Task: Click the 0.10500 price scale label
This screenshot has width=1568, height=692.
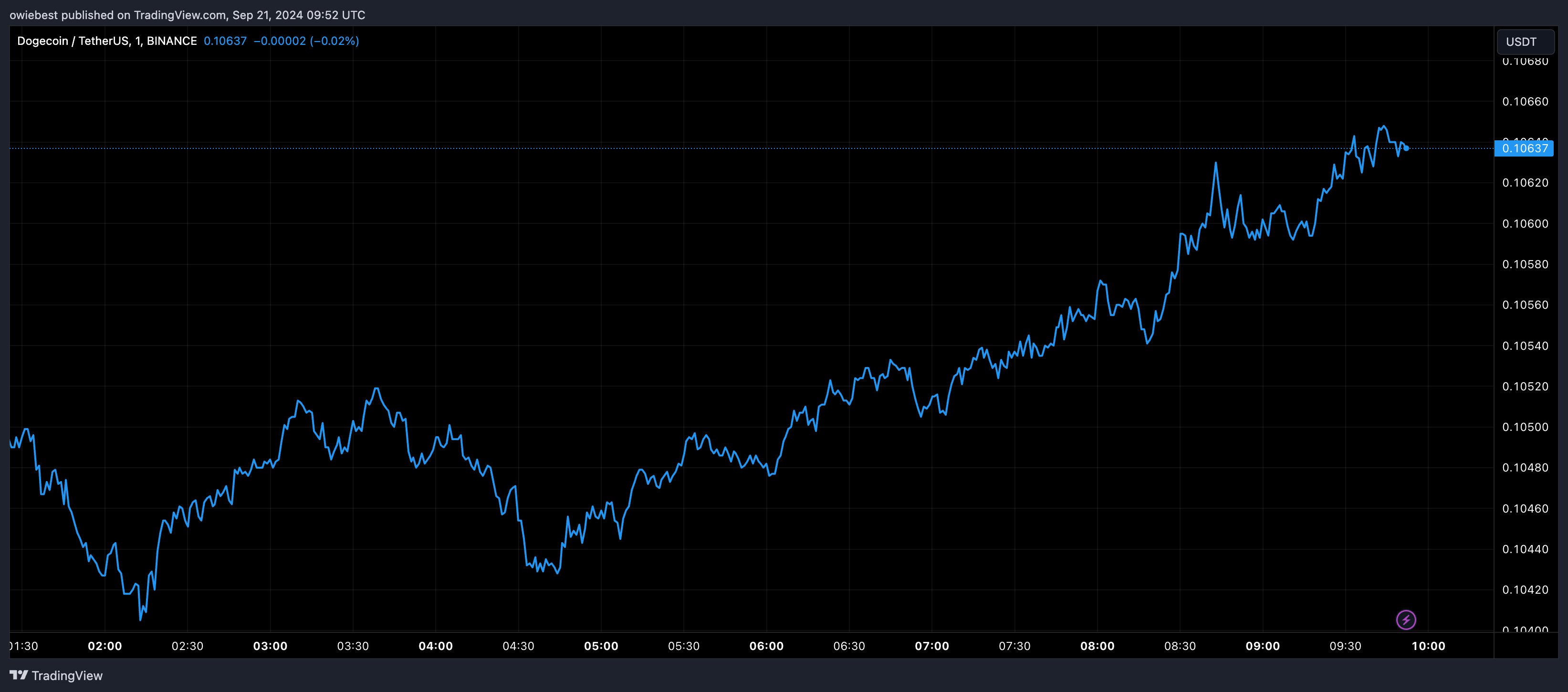Action: point(1525,427)
